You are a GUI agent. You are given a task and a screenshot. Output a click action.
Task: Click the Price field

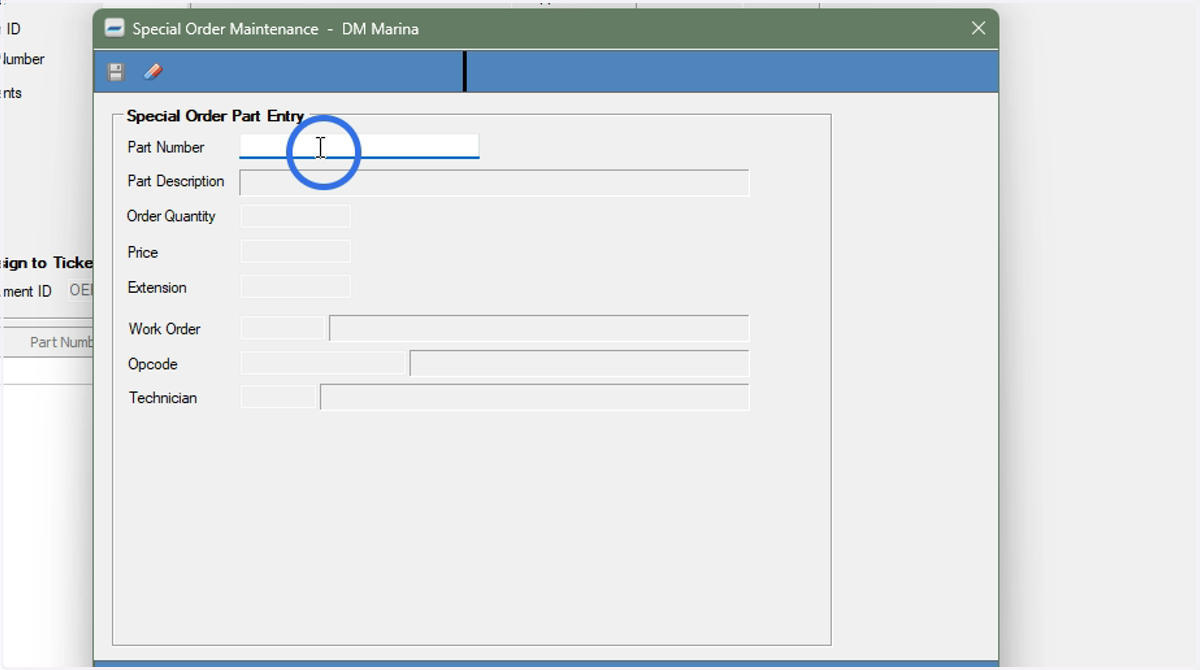(295, 252)
